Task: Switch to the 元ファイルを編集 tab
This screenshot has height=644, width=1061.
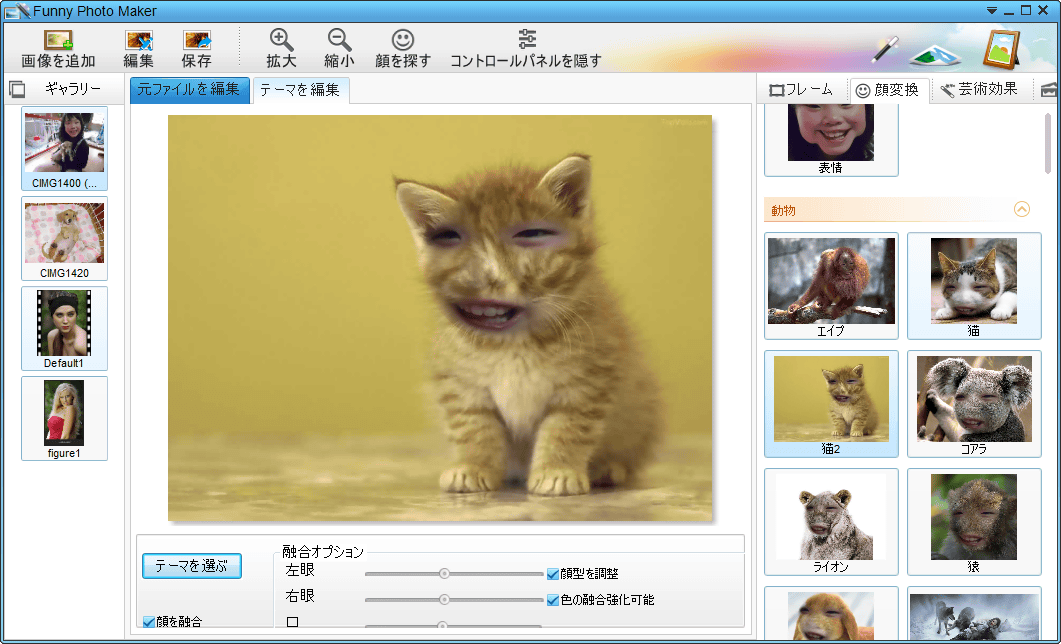Action: tap(189, 89)
